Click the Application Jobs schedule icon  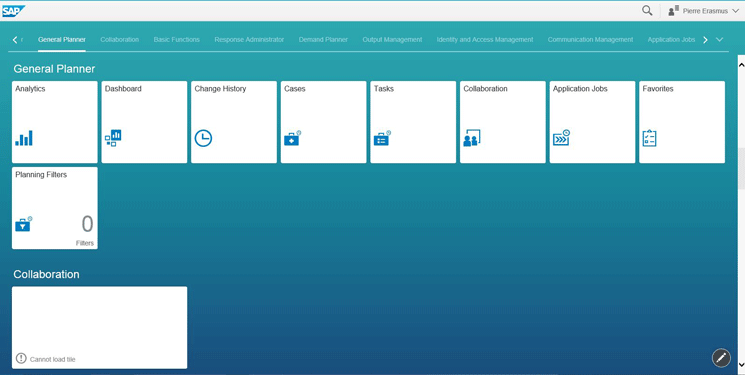click(x=561, y=138)
